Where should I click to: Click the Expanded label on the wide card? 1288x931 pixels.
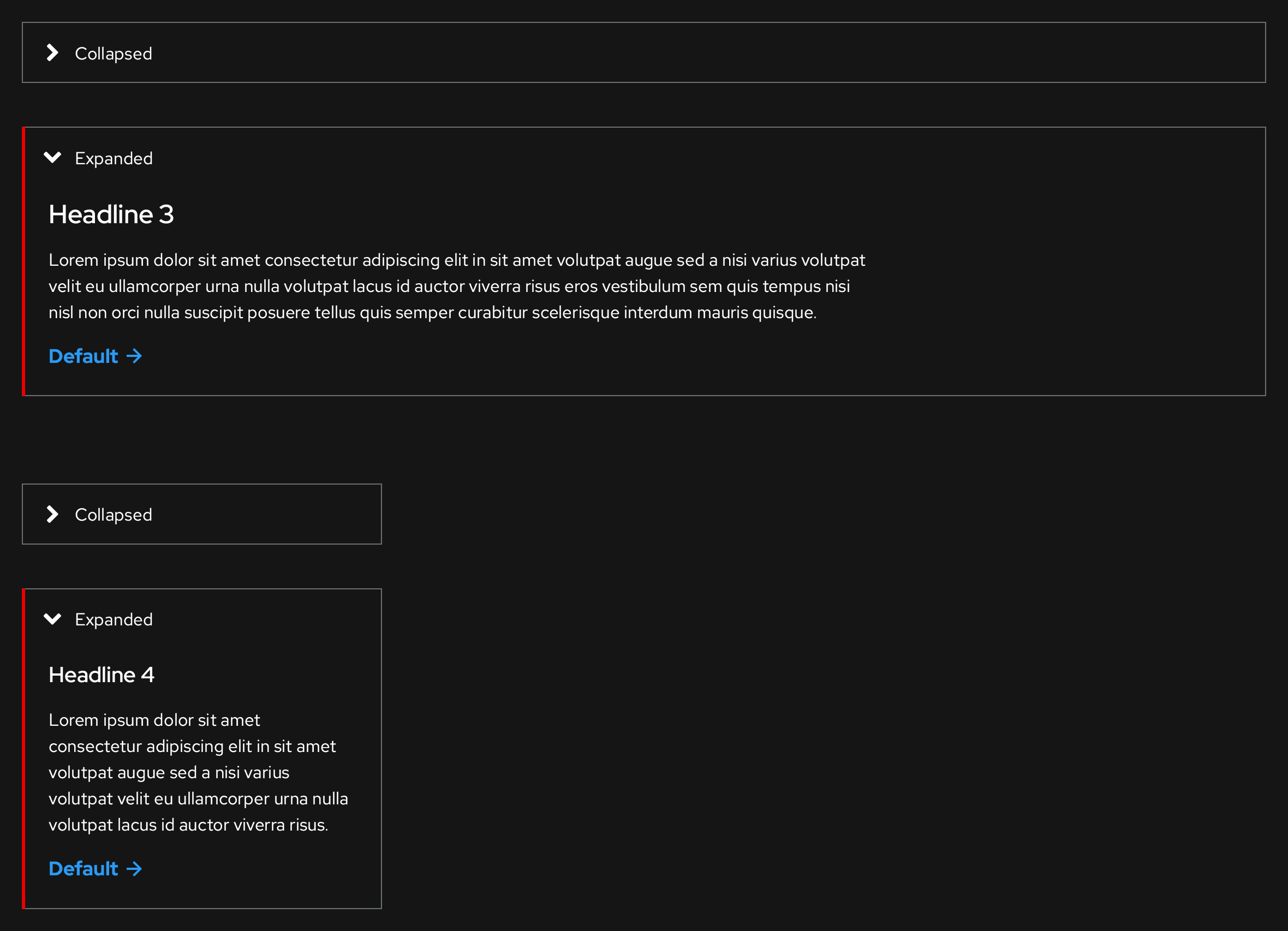(114, 157)
